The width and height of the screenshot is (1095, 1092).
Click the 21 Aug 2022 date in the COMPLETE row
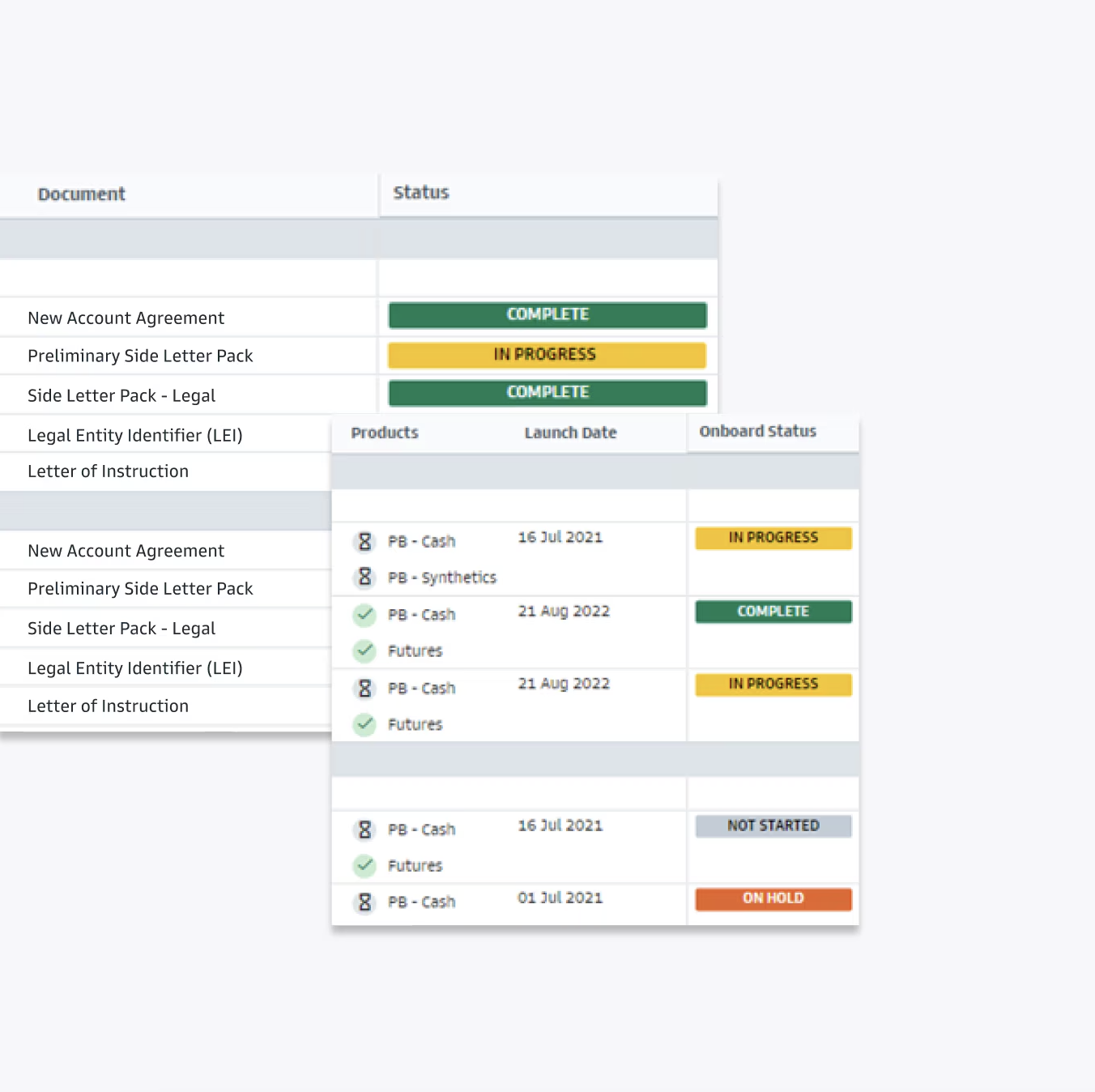point(564,611)
